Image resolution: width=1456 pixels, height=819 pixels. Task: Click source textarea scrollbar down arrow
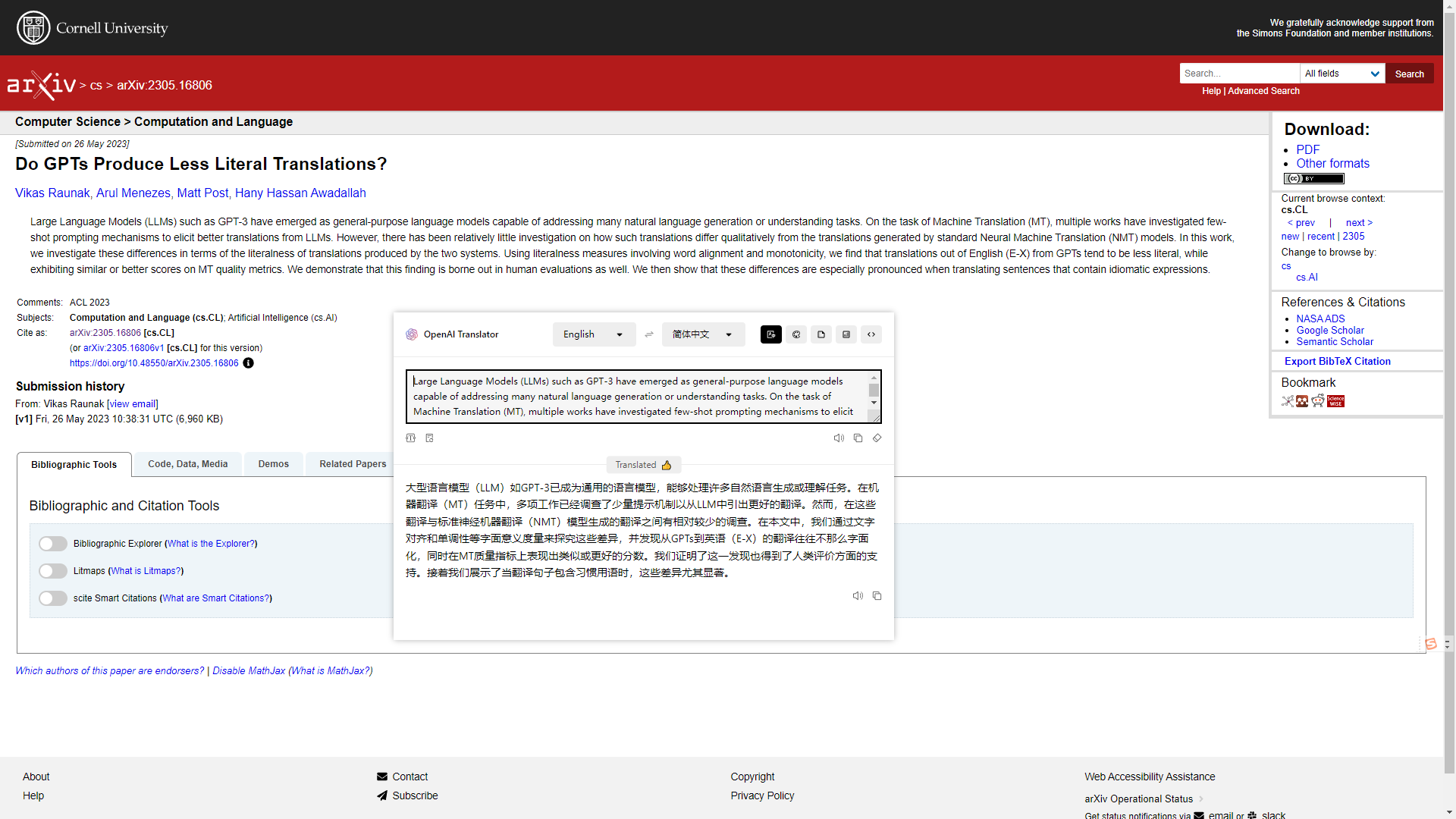click(874, 403)
